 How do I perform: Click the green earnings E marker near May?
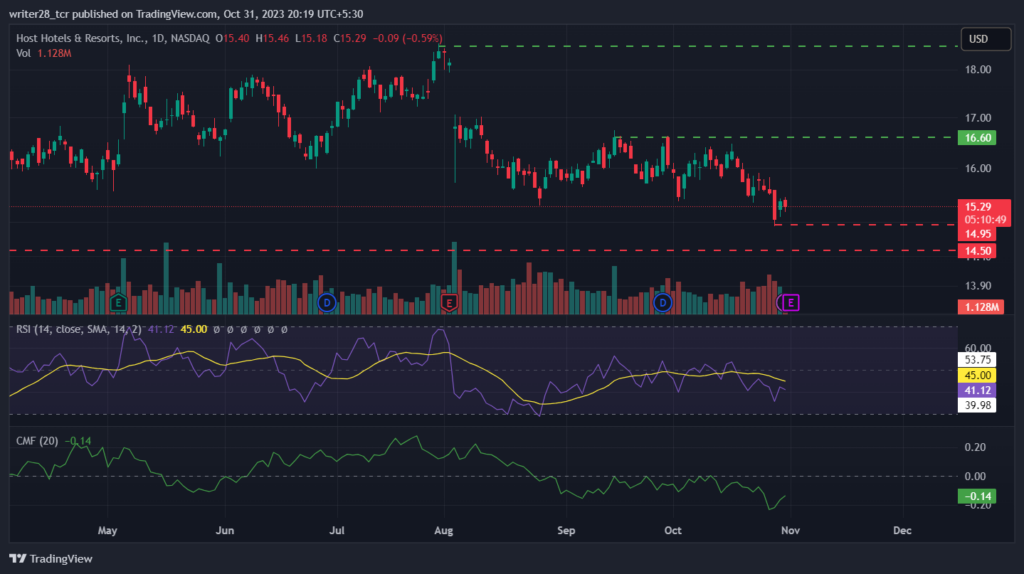pyautogui.click(x=118, y=302)
